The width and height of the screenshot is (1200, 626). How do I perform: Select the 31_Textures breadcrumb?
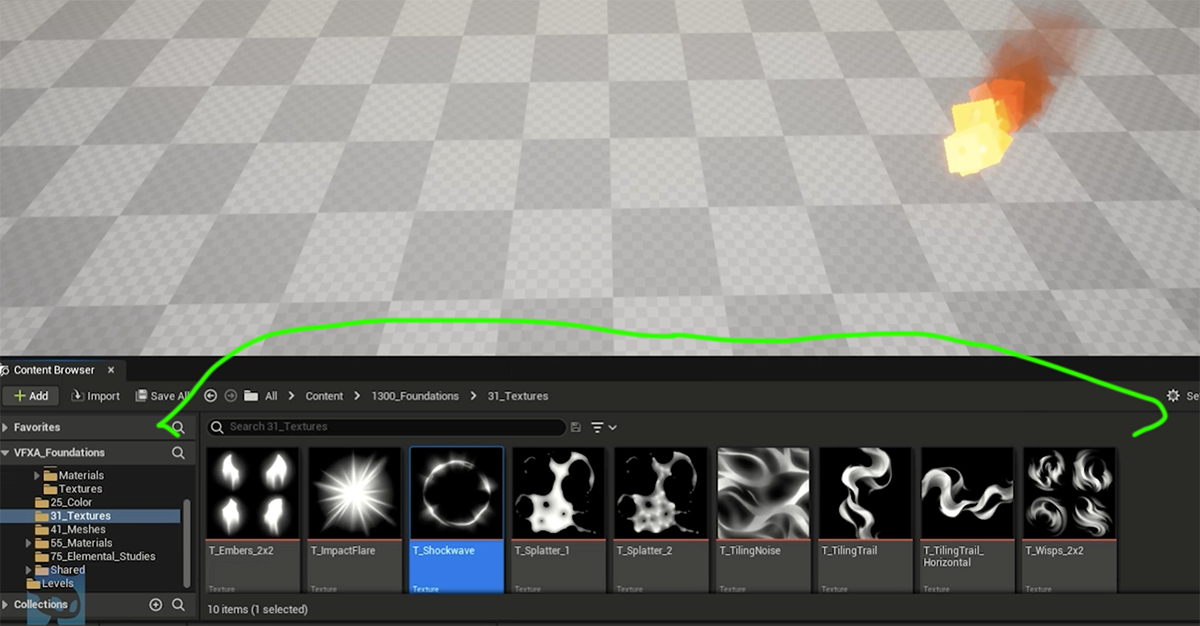517,396
